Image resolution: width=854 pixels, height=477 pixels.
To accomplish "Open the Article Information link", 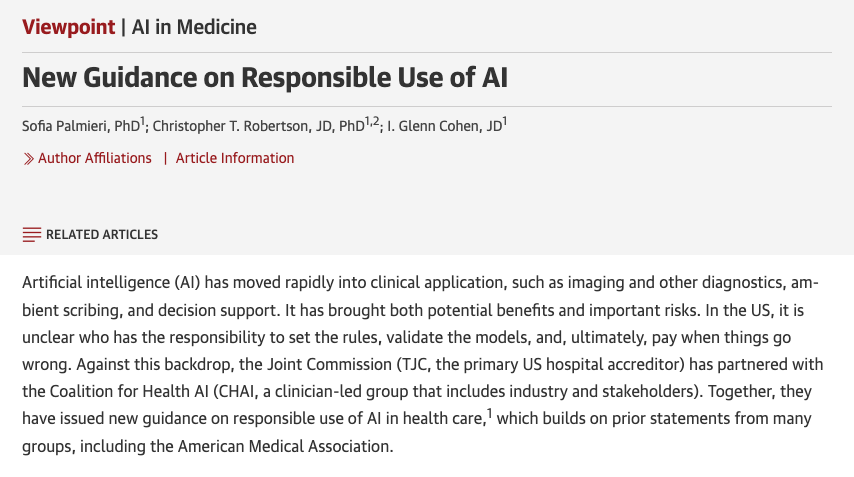I will (x=235, y=158).
